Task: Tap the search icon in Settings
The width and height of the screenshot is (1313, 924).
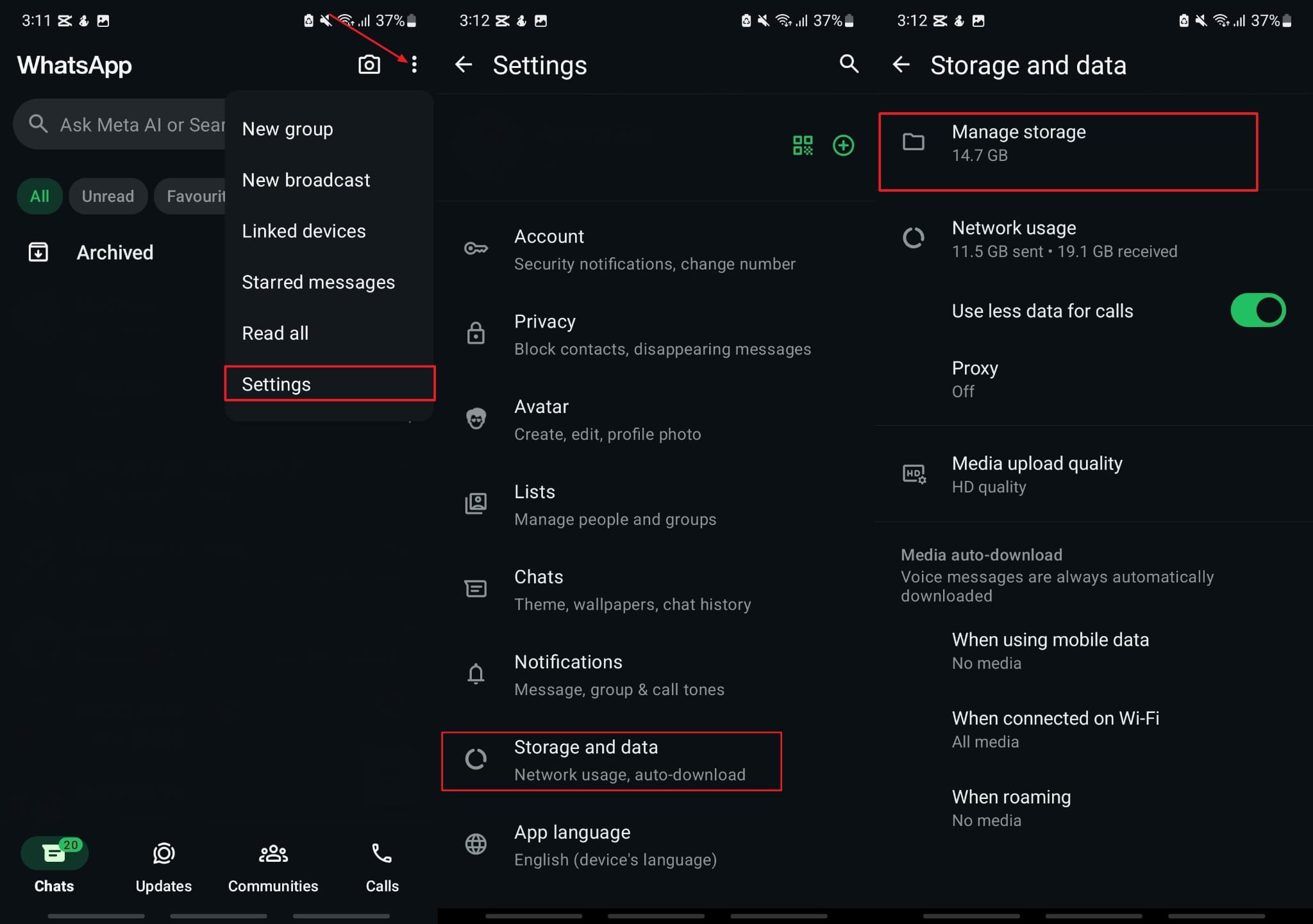Action: click(x=848, y=64)
